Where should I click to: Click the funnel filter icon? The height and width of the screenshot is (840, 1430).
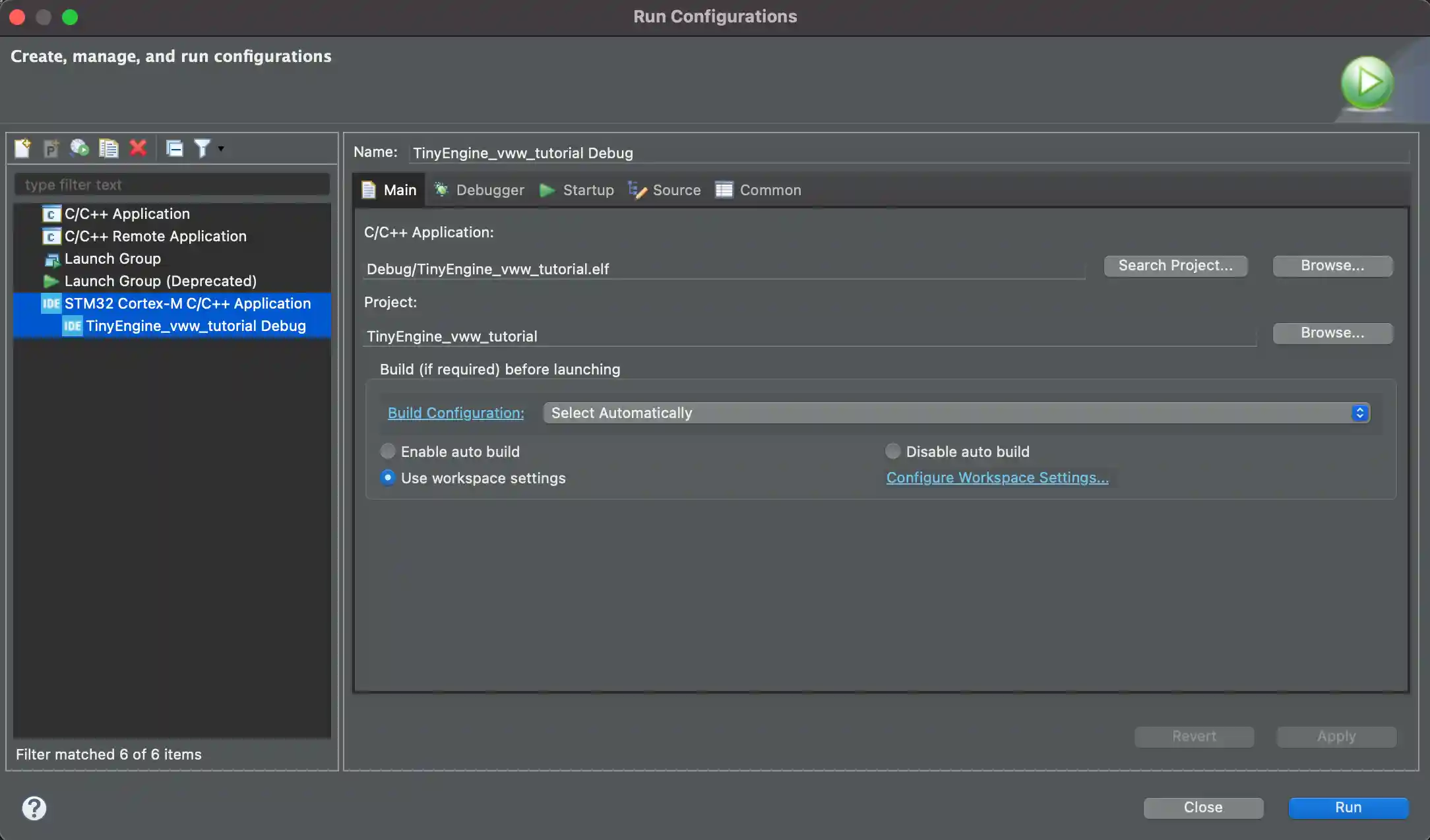(x=202, y=148)
